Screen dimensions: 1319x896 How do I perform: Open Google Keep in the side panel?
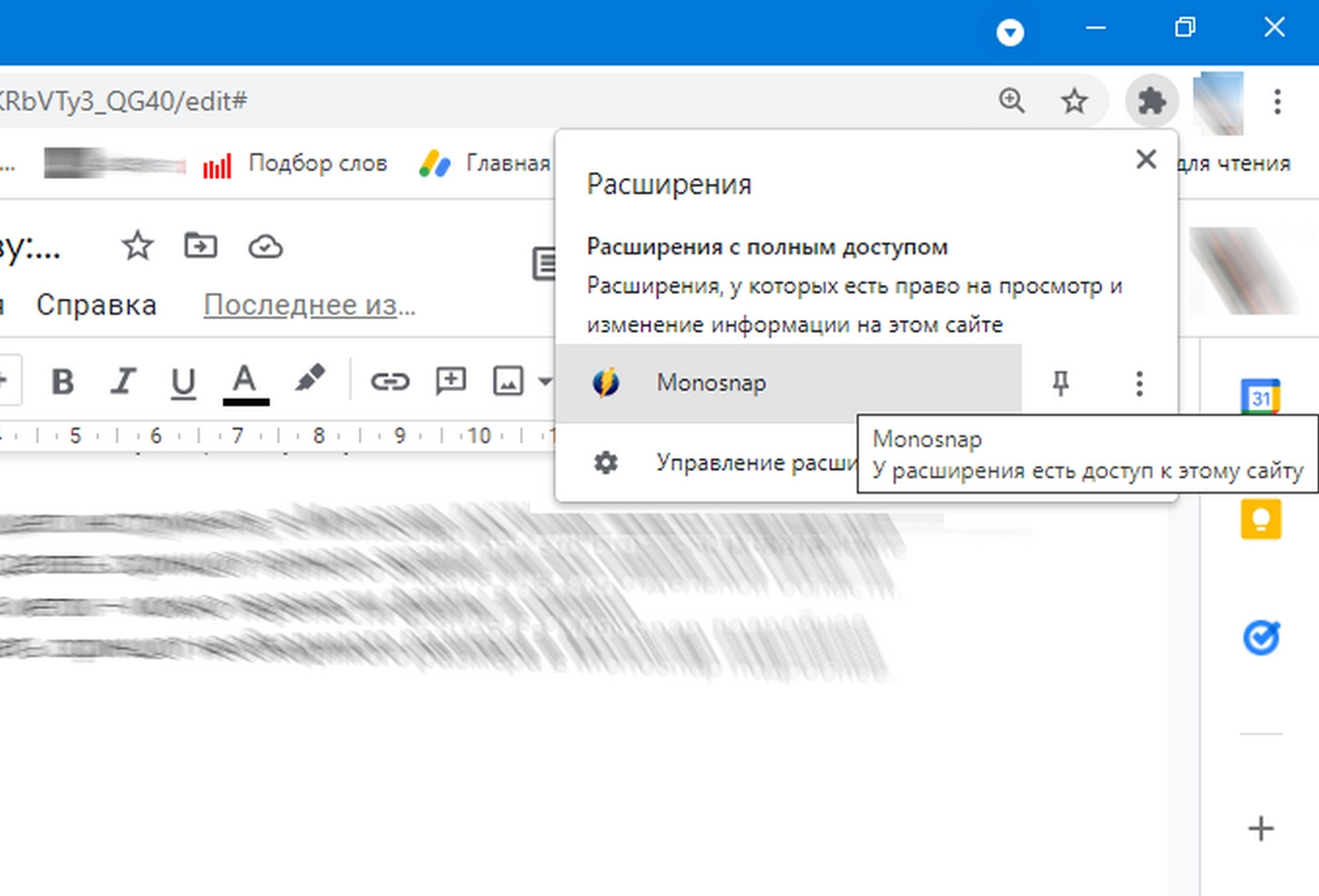pos(1261,518)
